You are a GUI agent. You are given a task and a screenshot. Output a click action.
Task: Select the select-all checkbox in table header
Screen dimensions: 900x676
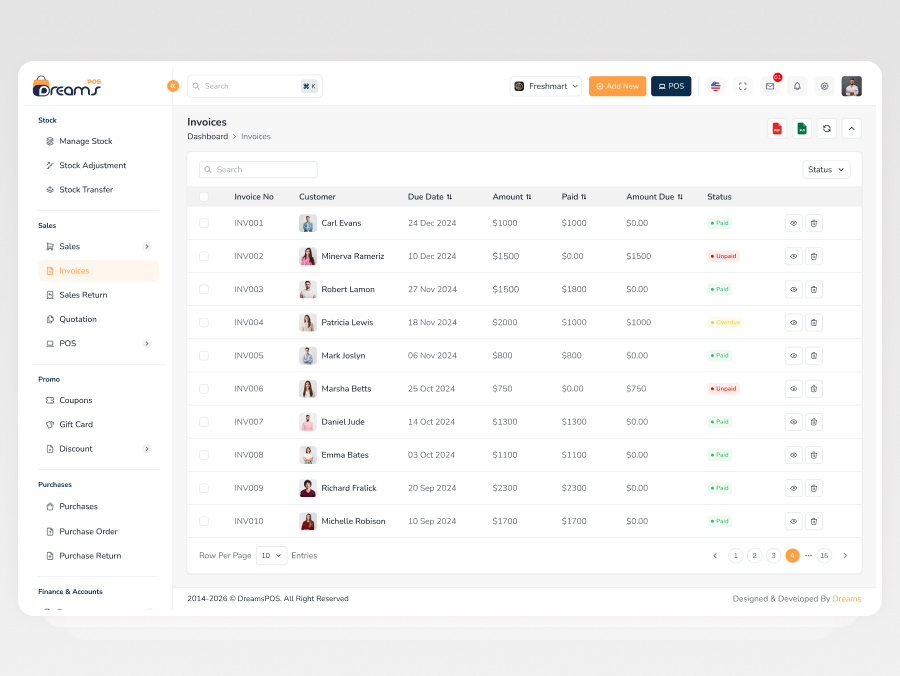204,197
